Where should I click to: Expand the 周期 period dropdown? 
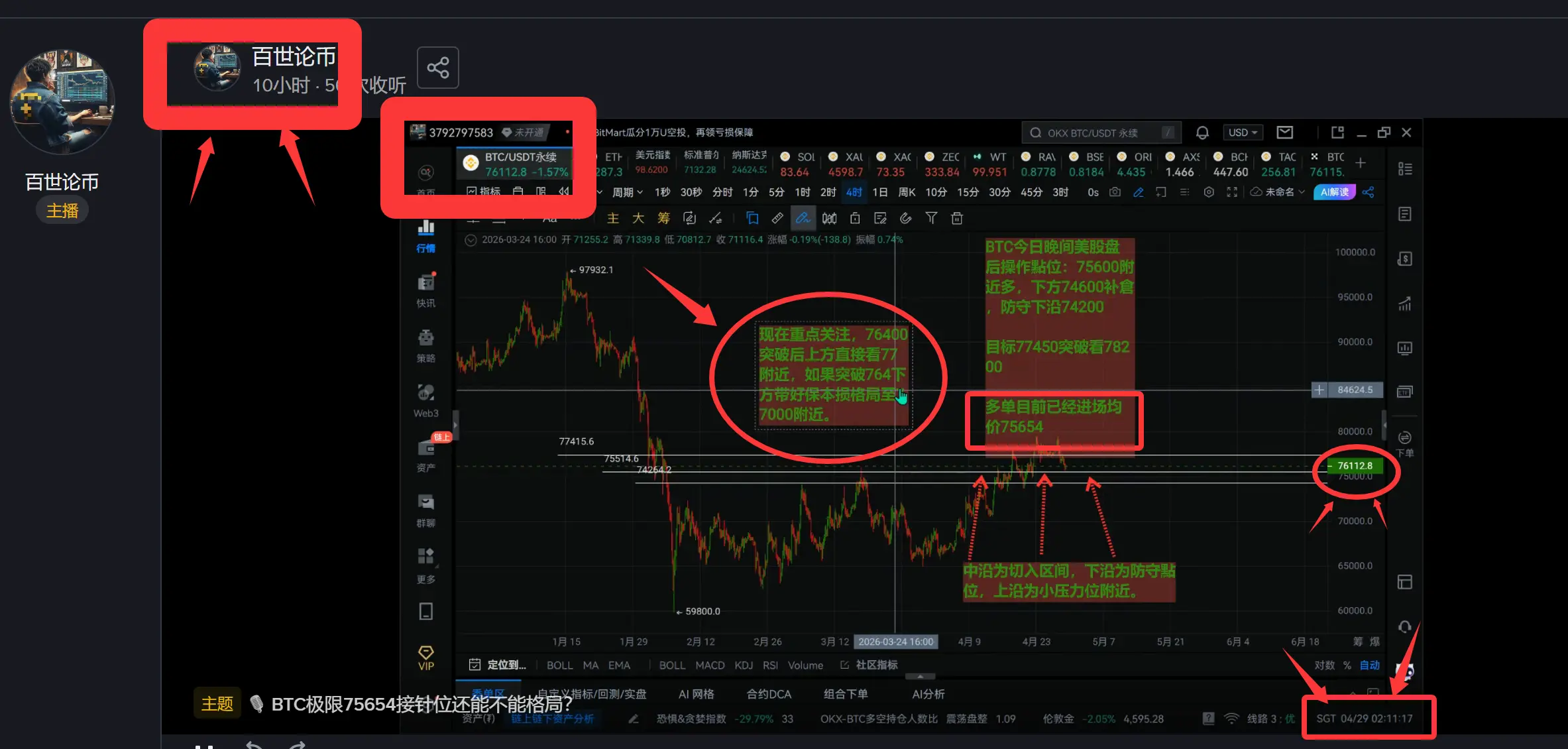coord(627,192)
